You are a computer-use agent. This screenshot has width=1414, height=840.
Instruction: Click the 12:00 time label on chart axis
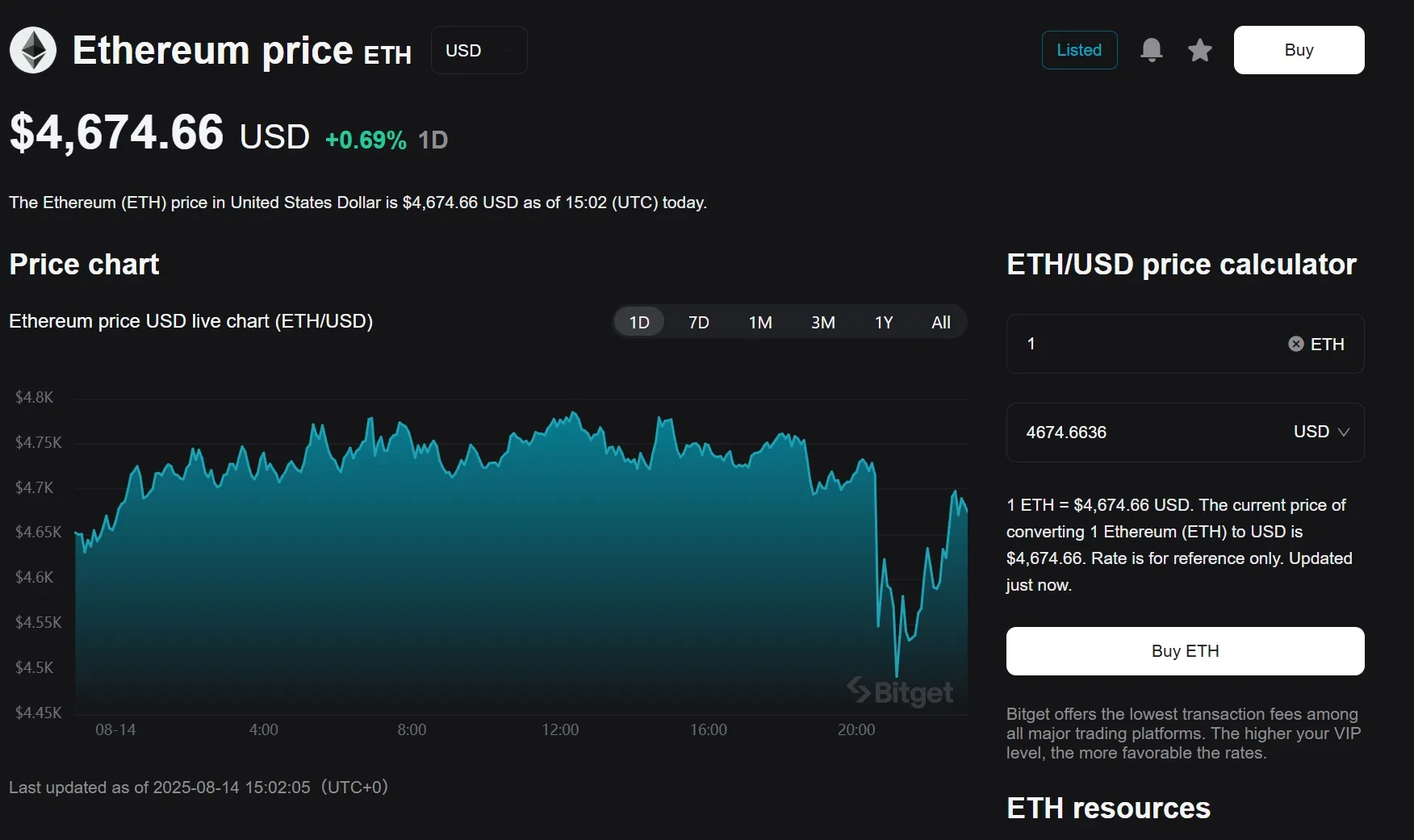point(560,729)
